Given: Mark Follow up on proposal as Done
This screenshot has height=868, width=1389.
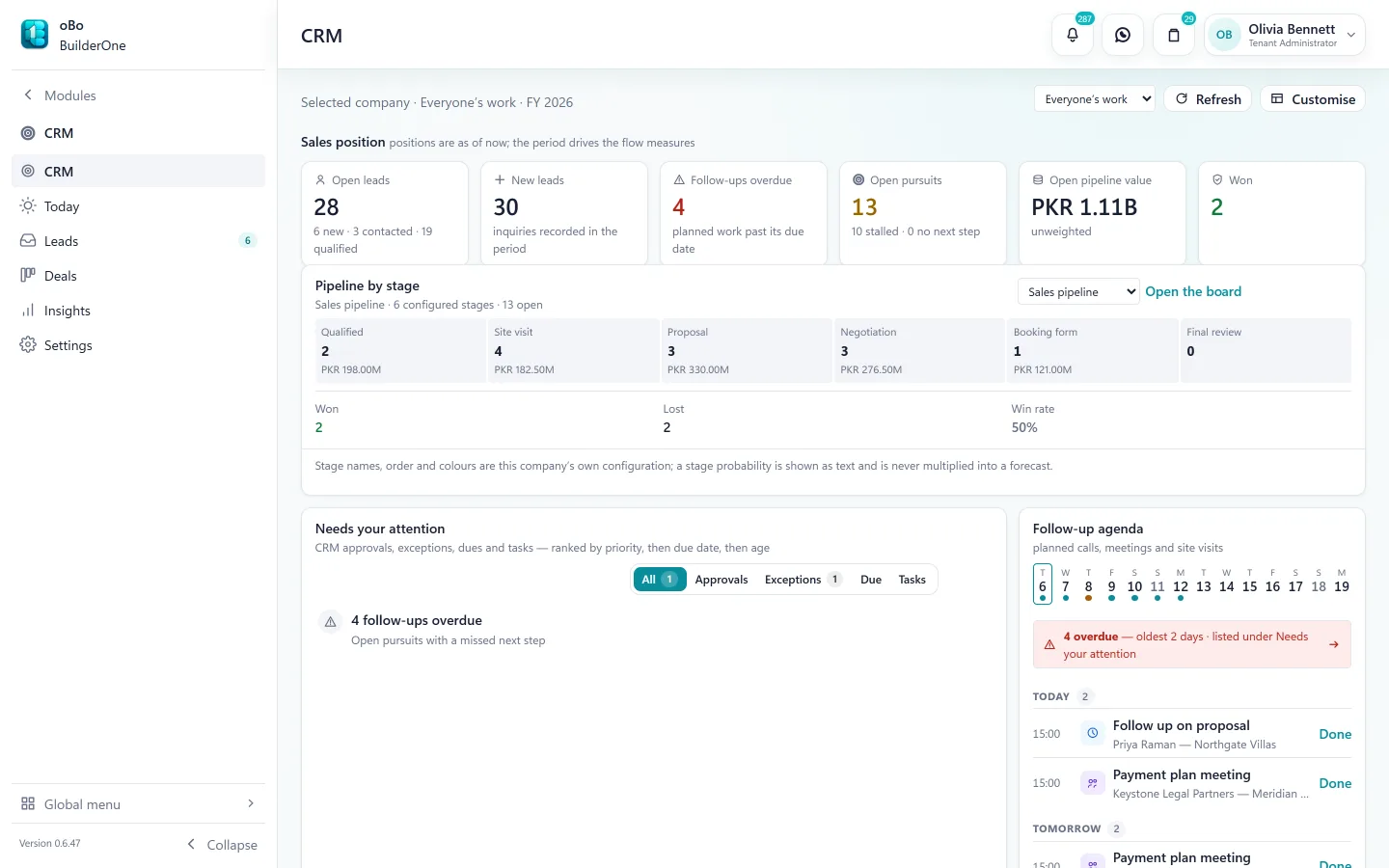Looking at the screenshot, I should tap(1335, 734).
